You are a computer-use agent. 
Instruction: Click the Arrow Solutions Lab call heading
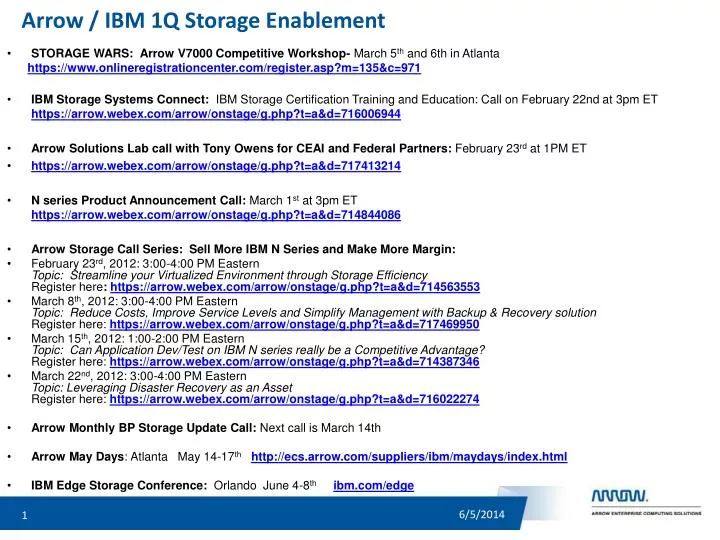tap(242, 149)
